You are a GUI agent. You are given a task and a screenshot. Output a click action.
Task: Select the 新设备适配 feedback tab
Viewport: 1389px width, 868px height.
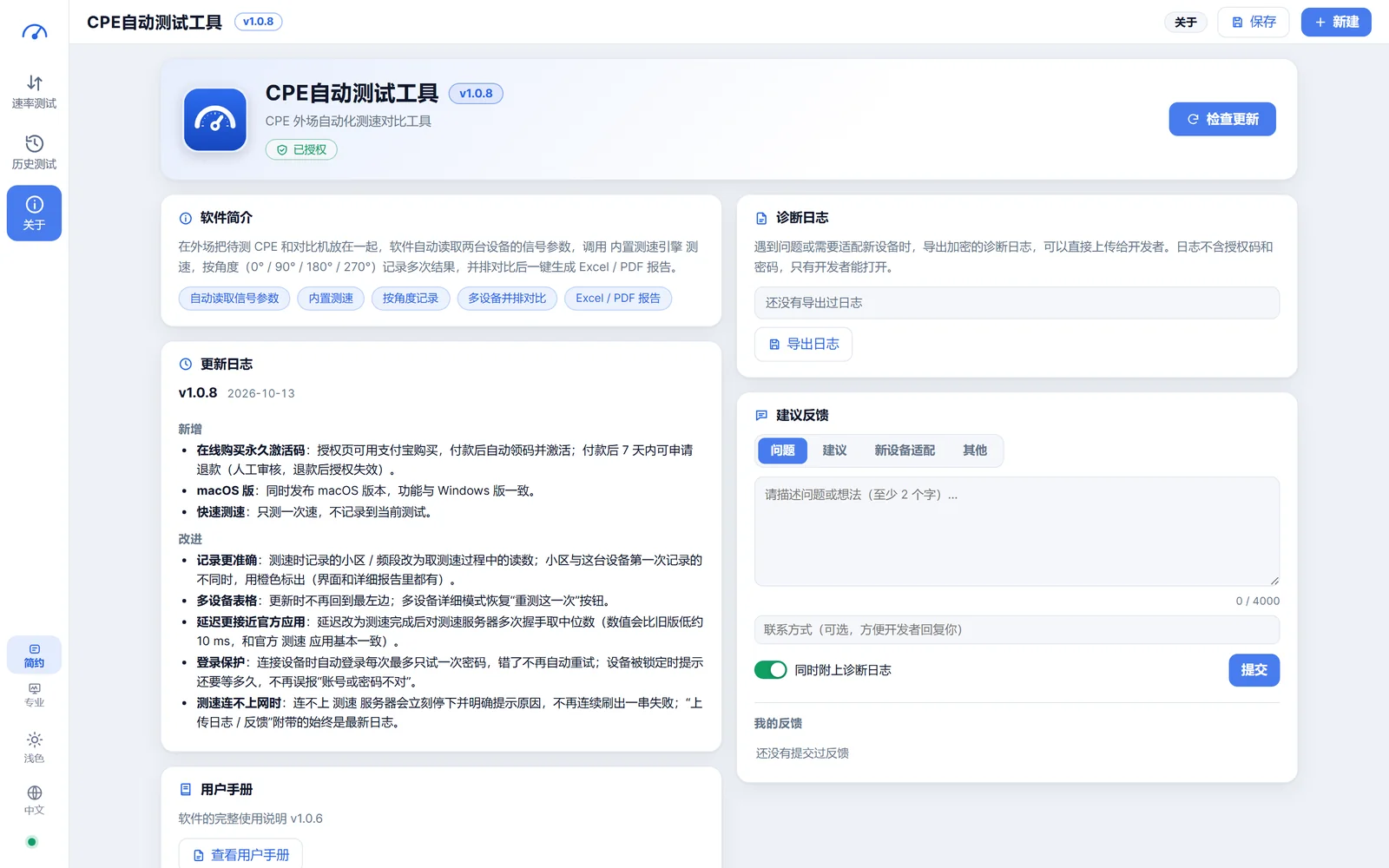click(905, 450)
